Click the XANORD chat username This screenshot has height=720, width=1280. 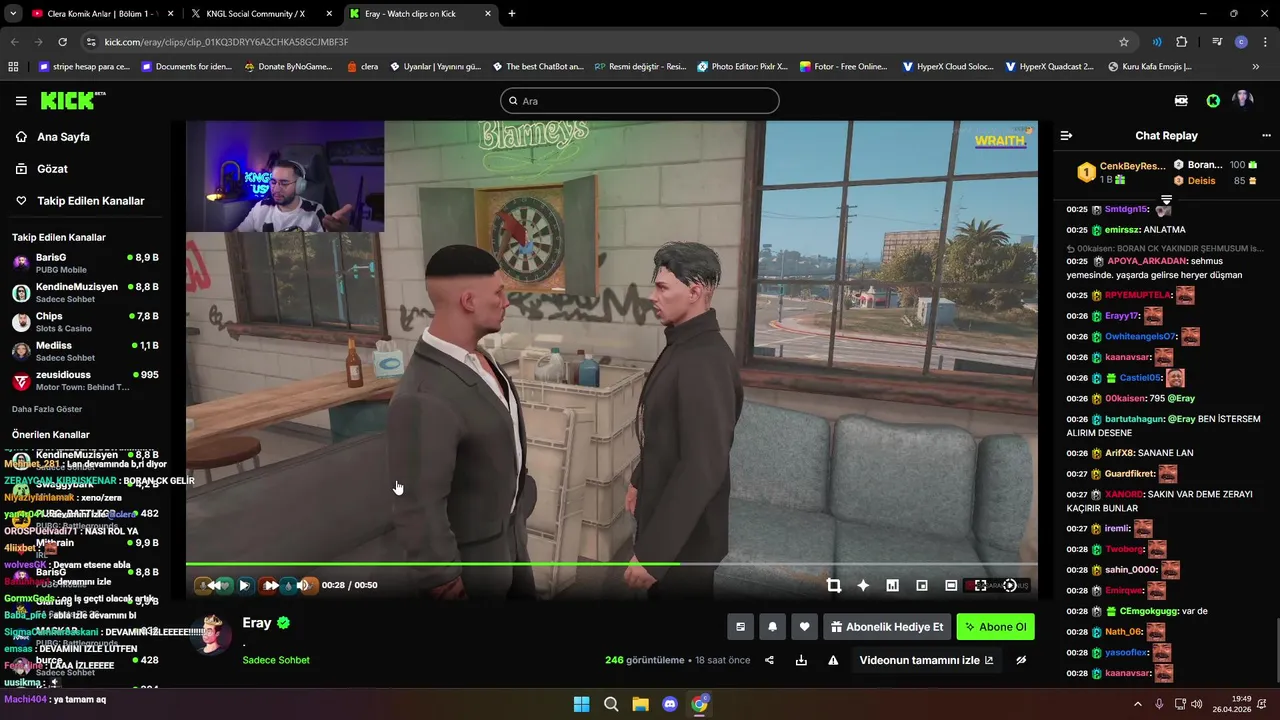[1124, 494]
